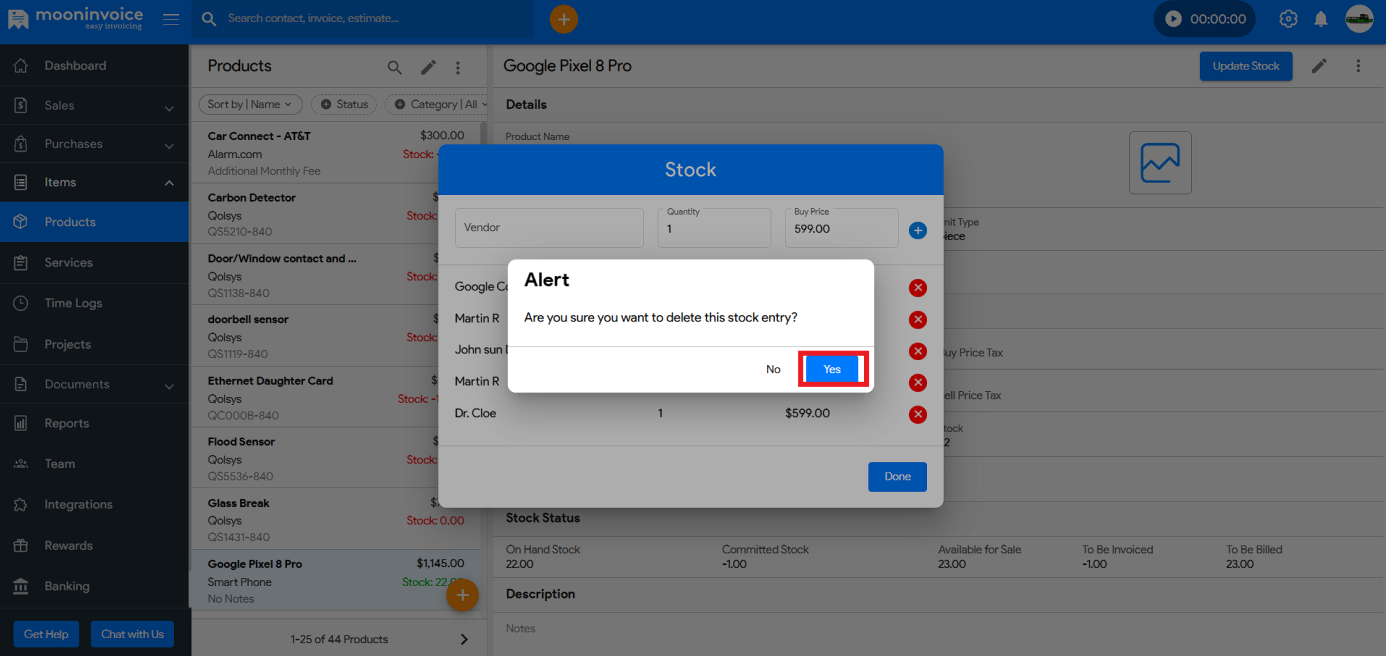Click the Dashboard home icon in sidebar
Image resolution: width=1386 pixels, height=656 pixels.
21,66
